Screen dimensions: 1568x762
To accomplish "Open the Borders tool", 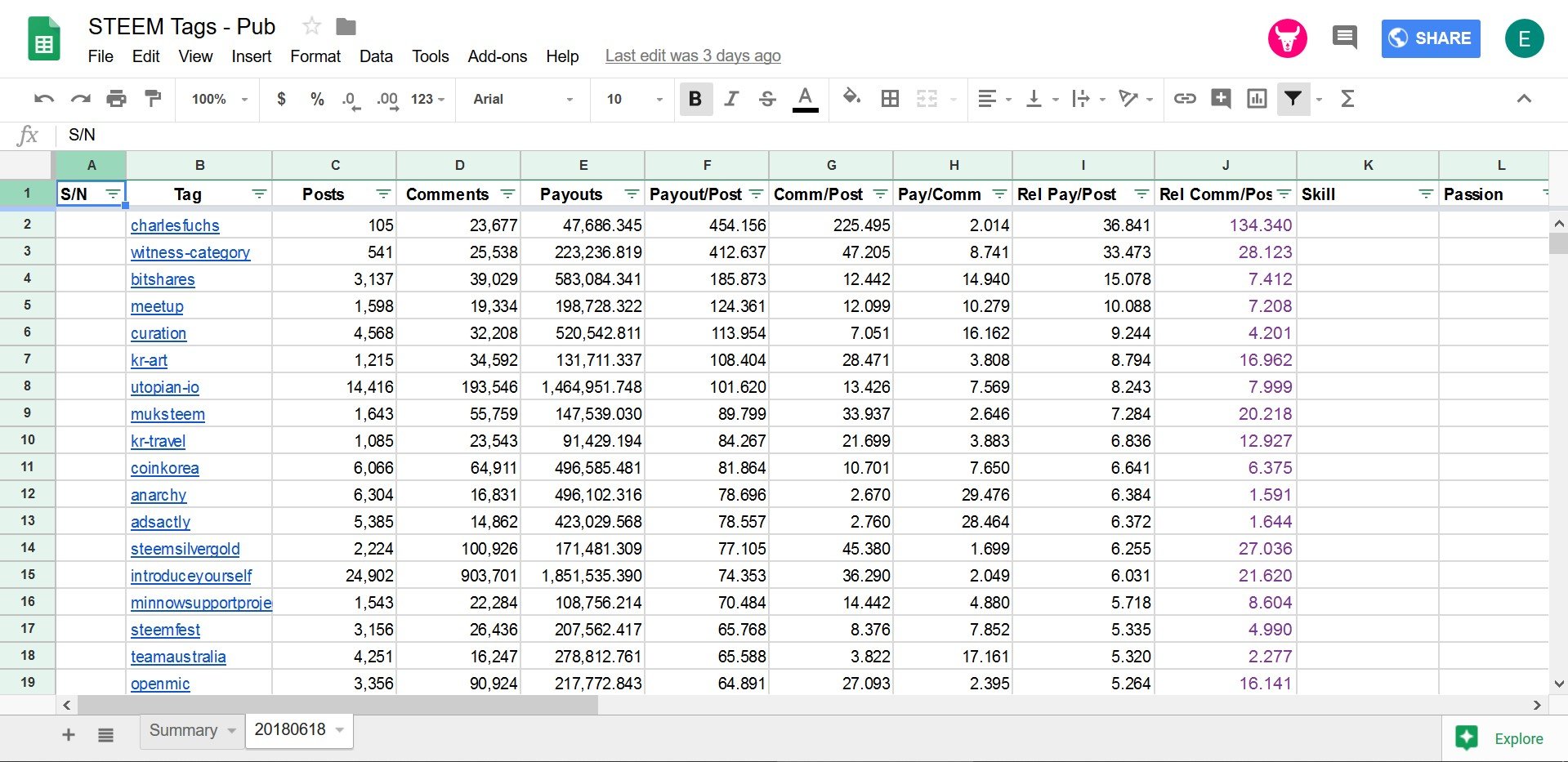I will 890,99.
